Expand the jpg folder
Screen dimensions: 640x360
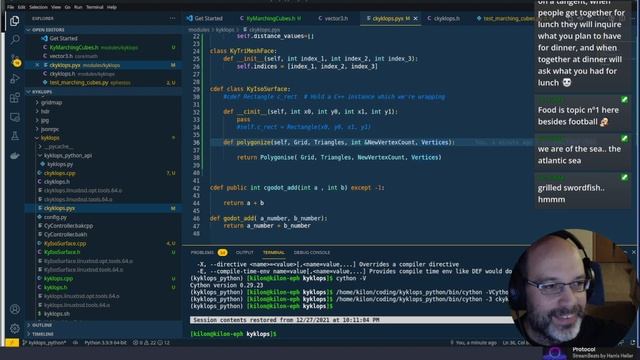[45, 120]
